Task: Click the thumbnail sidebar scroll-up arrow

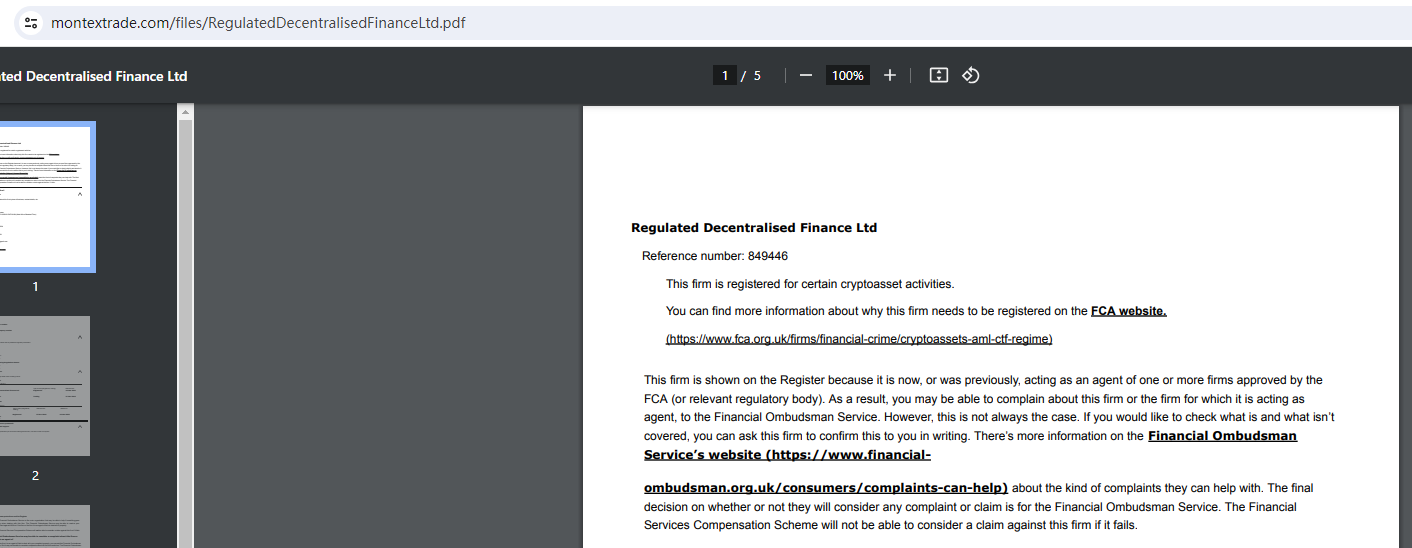Action: (185, 112)
